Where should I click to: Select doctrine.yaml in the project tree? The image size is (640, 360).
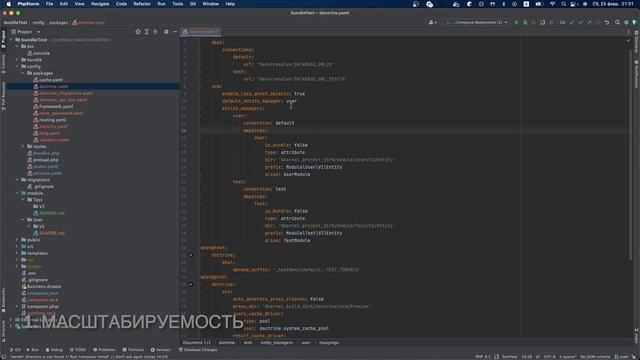(x=51, y=86)
